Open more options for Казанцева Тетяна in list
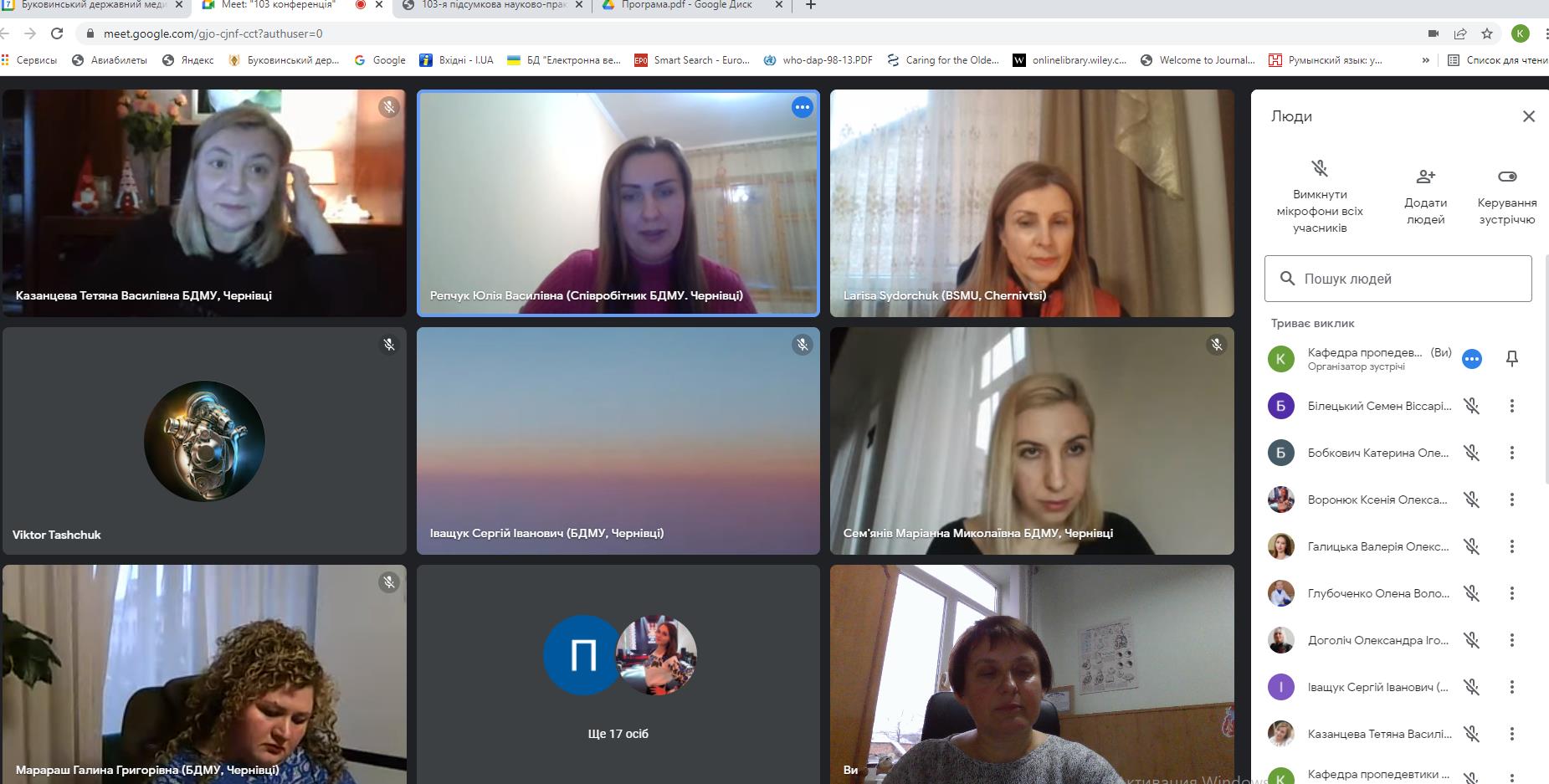 (1512, 734)
